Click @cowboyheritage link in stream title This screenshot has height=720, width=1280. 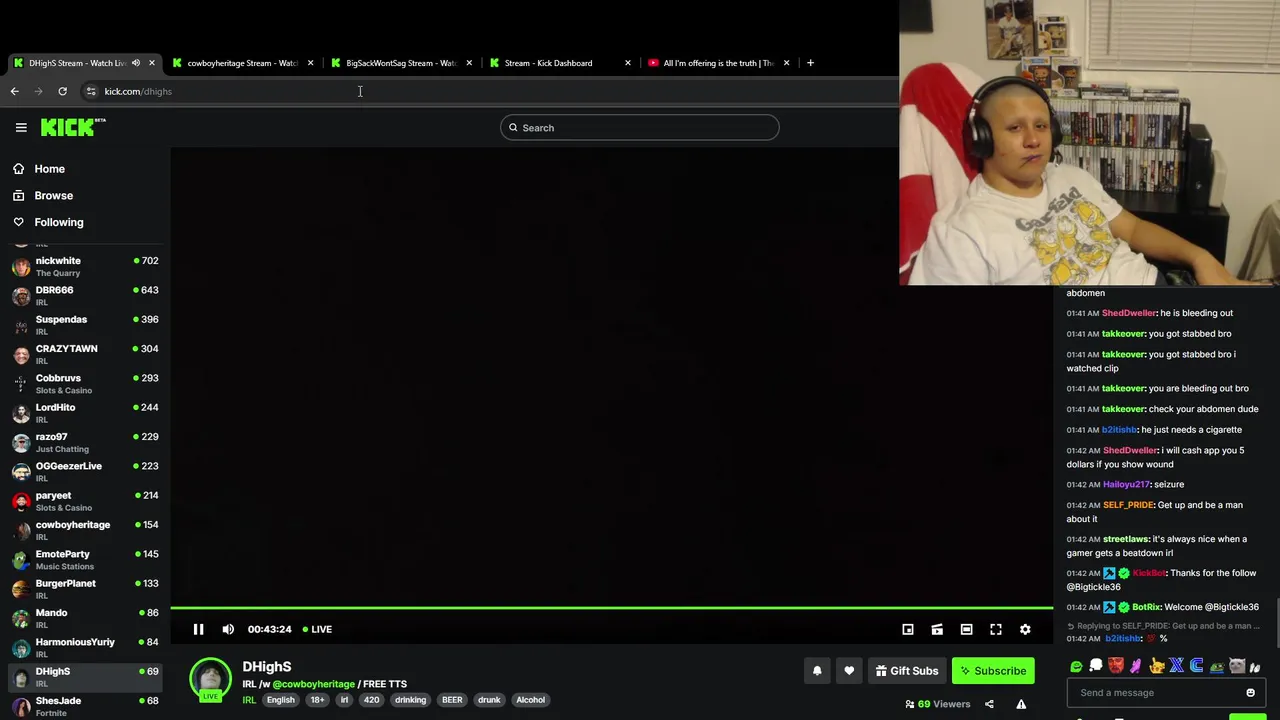point(314,684)
